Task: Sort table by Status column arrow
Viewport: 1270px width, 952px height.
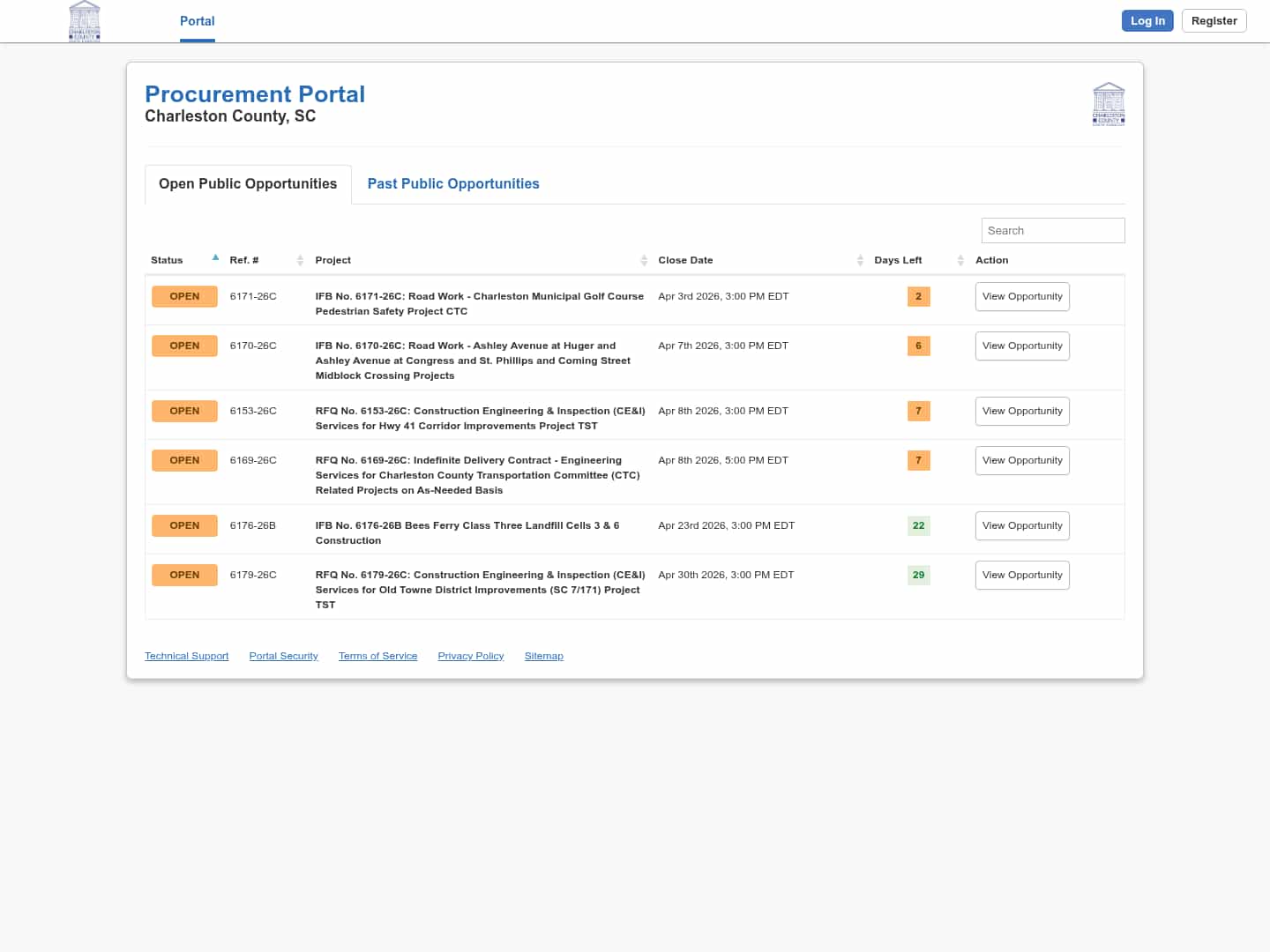Action: click(215, 258)
